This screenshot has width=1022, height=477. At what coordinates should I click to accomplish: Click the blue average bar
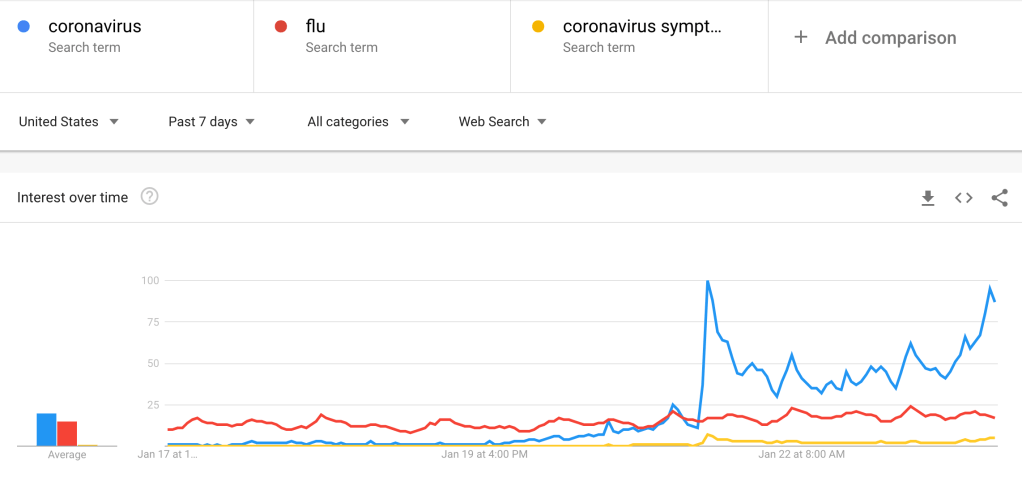(46, 429)
